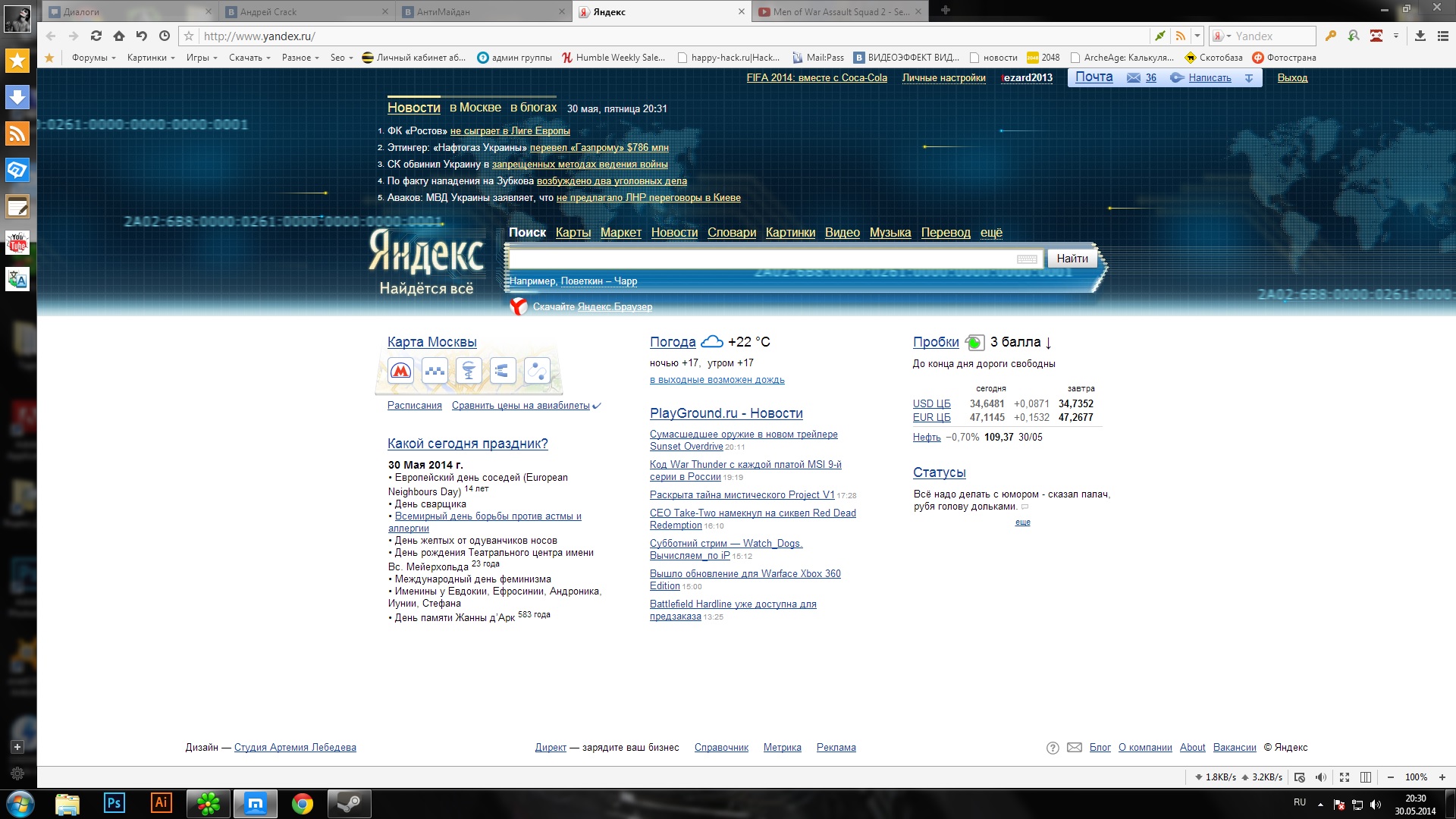Click the green arrow magnifier toolbar icon
The image size is (1456, 819).
click(1354, 36)
